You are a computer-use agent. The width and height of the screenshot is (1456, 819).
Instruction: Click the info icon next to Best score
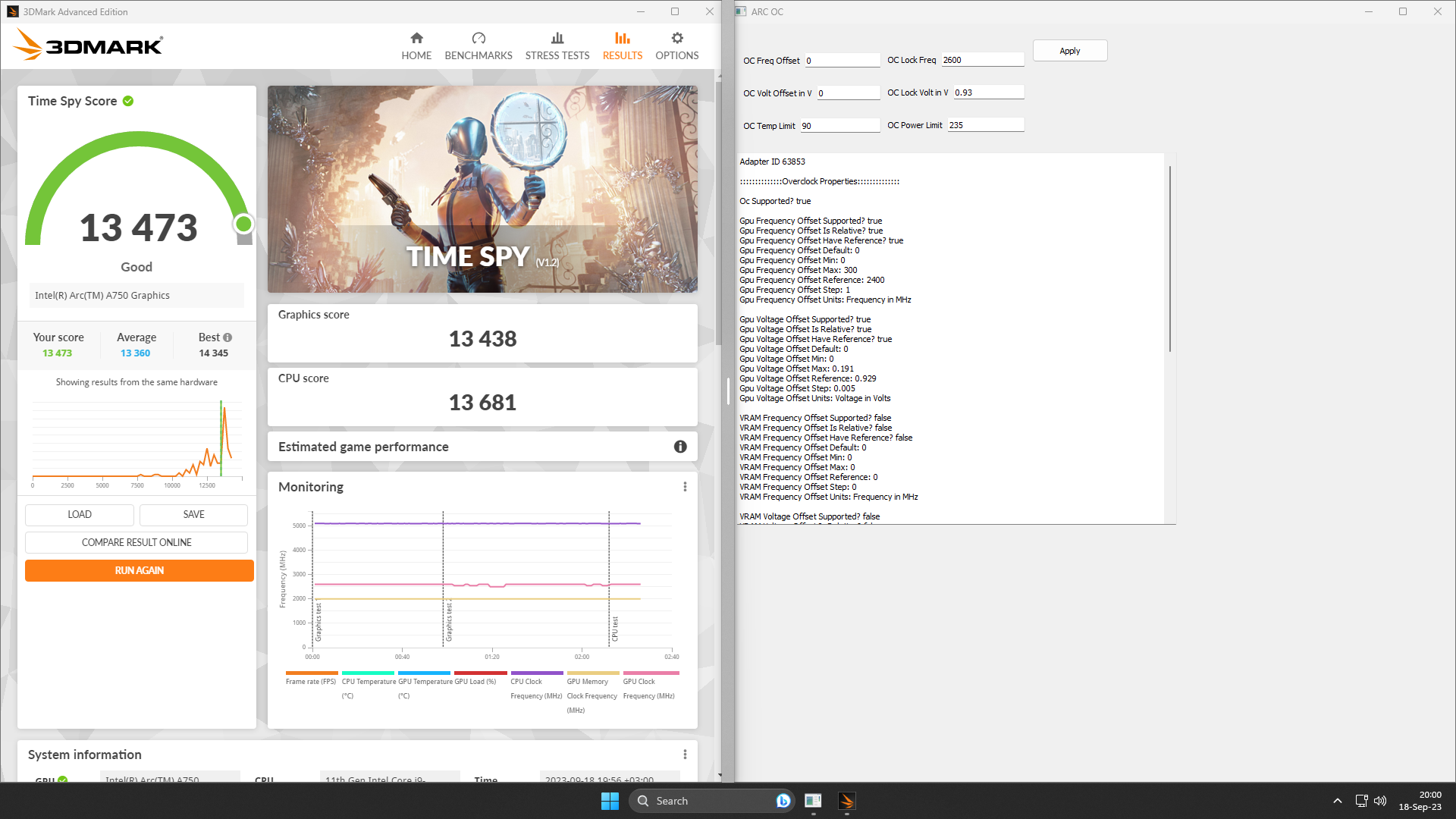pyautogui.click(x=227, y=337)
